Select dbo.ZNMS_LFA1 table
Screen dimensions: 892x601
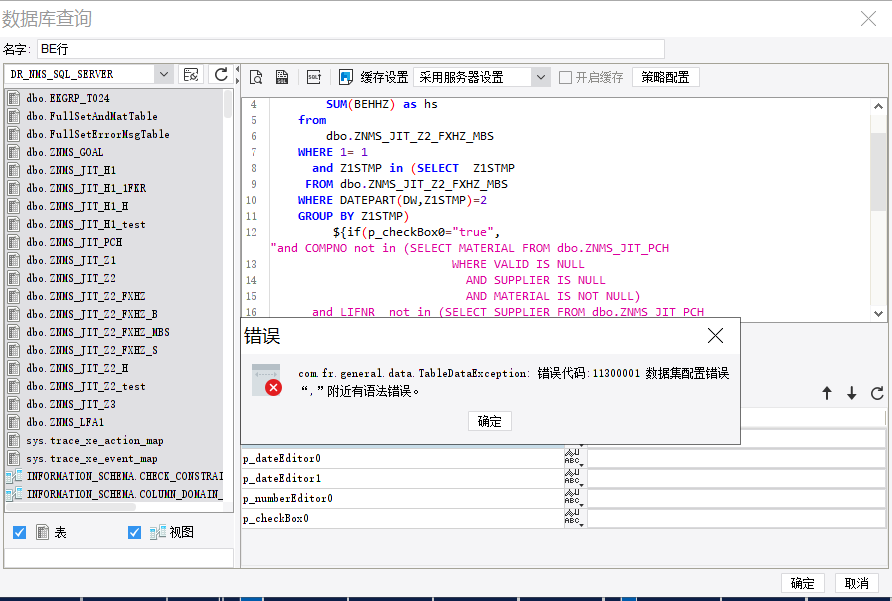pyautogui.click(x=65, y=422)
